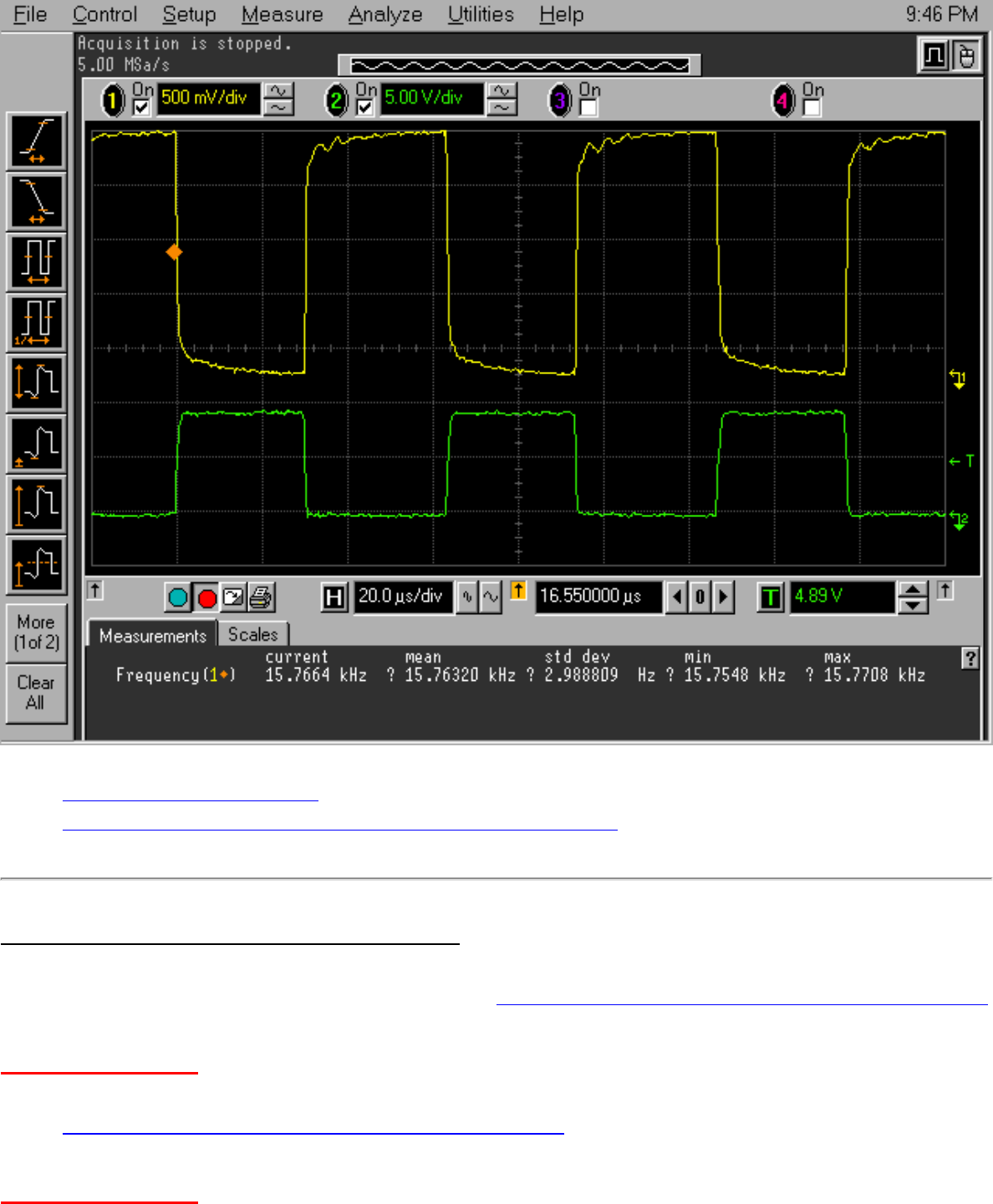993x1204 pixels.
Task: Click the clear display icon next to Stop
Action: coord(233,597)
